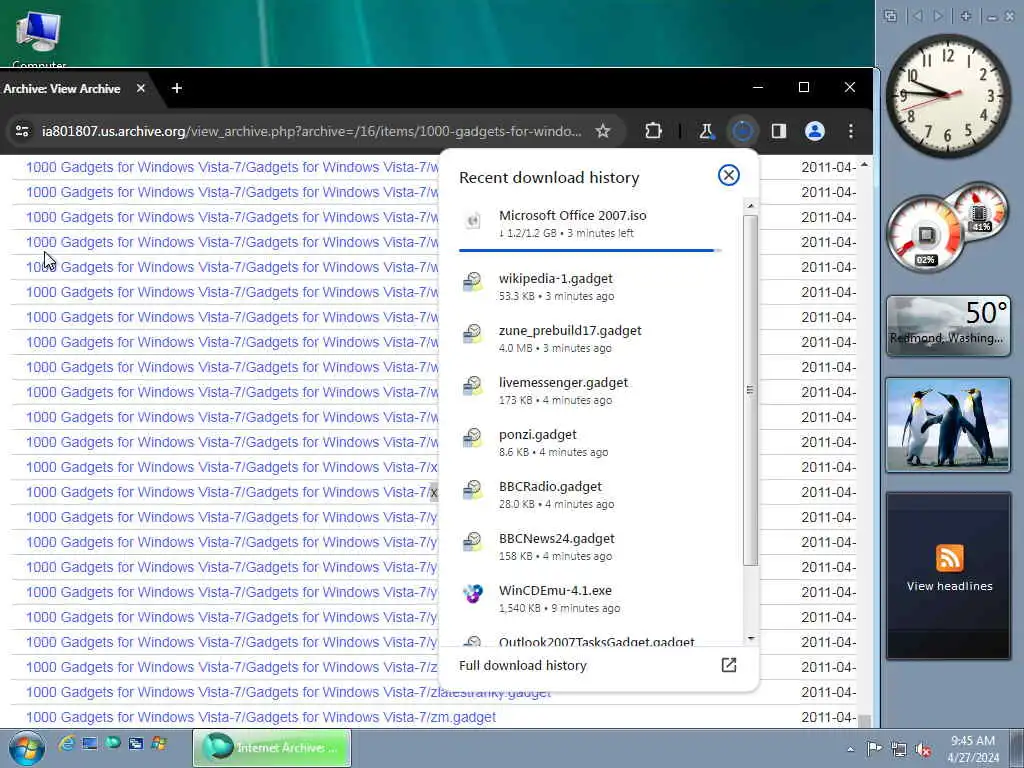Click the CPU meter gadget
The image size is (1024, 768).
tap(947, 226)
